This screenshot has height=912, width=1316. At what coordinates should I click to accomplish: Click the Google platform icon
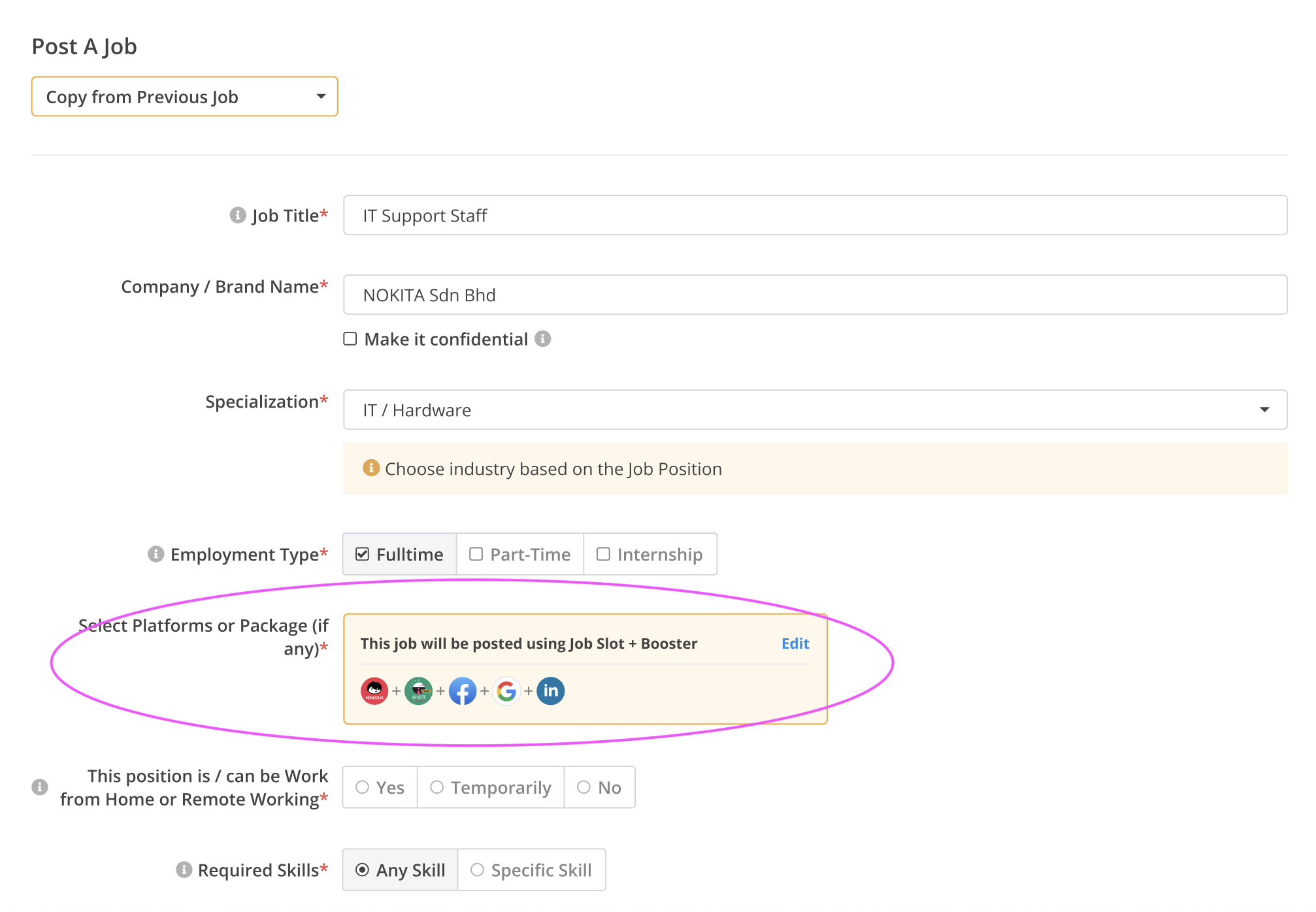click(506, 691)
